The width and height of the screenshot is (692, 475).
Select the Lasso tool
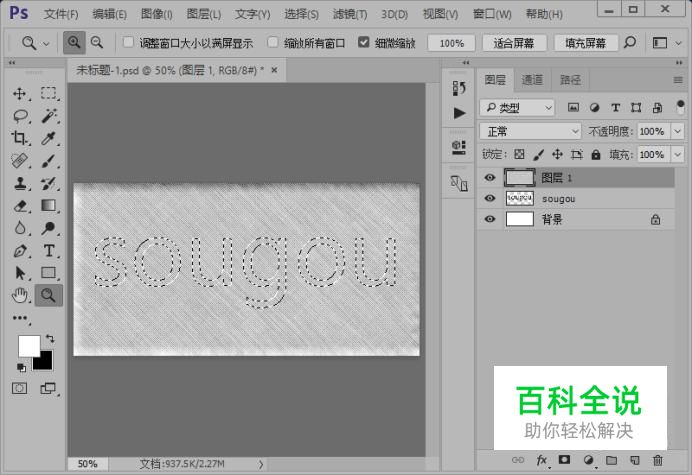click(19, 116)
